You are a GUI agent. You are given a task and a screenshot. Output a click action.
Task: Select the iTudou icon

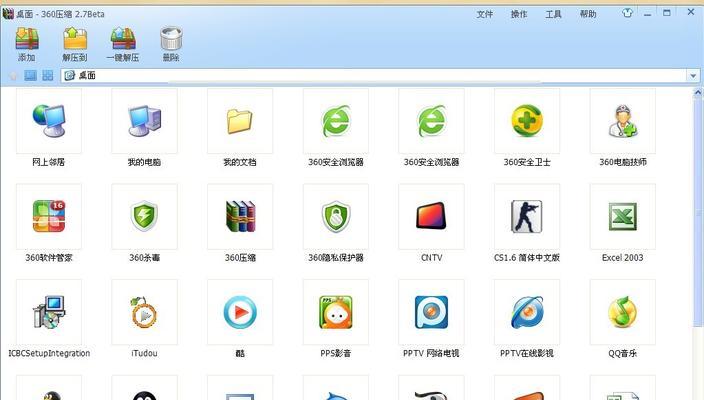point(144,312)
